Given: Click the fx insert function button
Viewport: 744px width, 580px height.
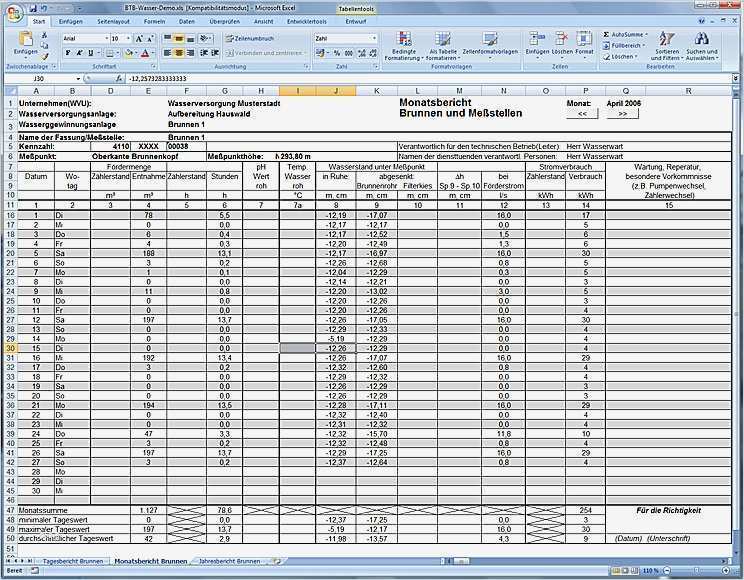Looking at the screenshot, I should (119, 78).
